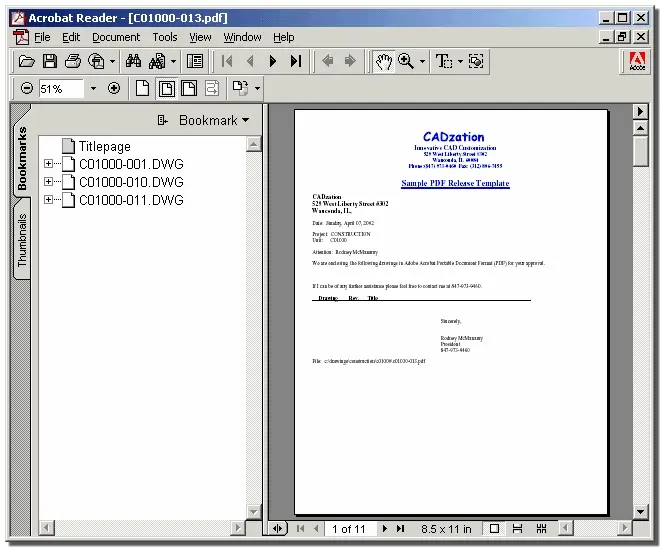Click the status bar navigation pane toggle

pos(277,528)
